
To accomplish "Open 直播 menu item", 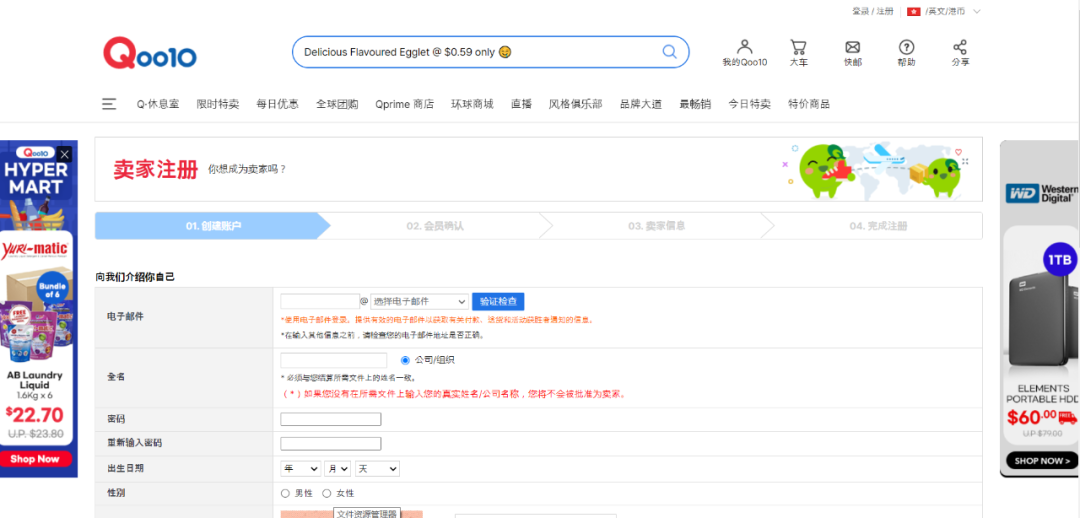I will pos(521,104).
